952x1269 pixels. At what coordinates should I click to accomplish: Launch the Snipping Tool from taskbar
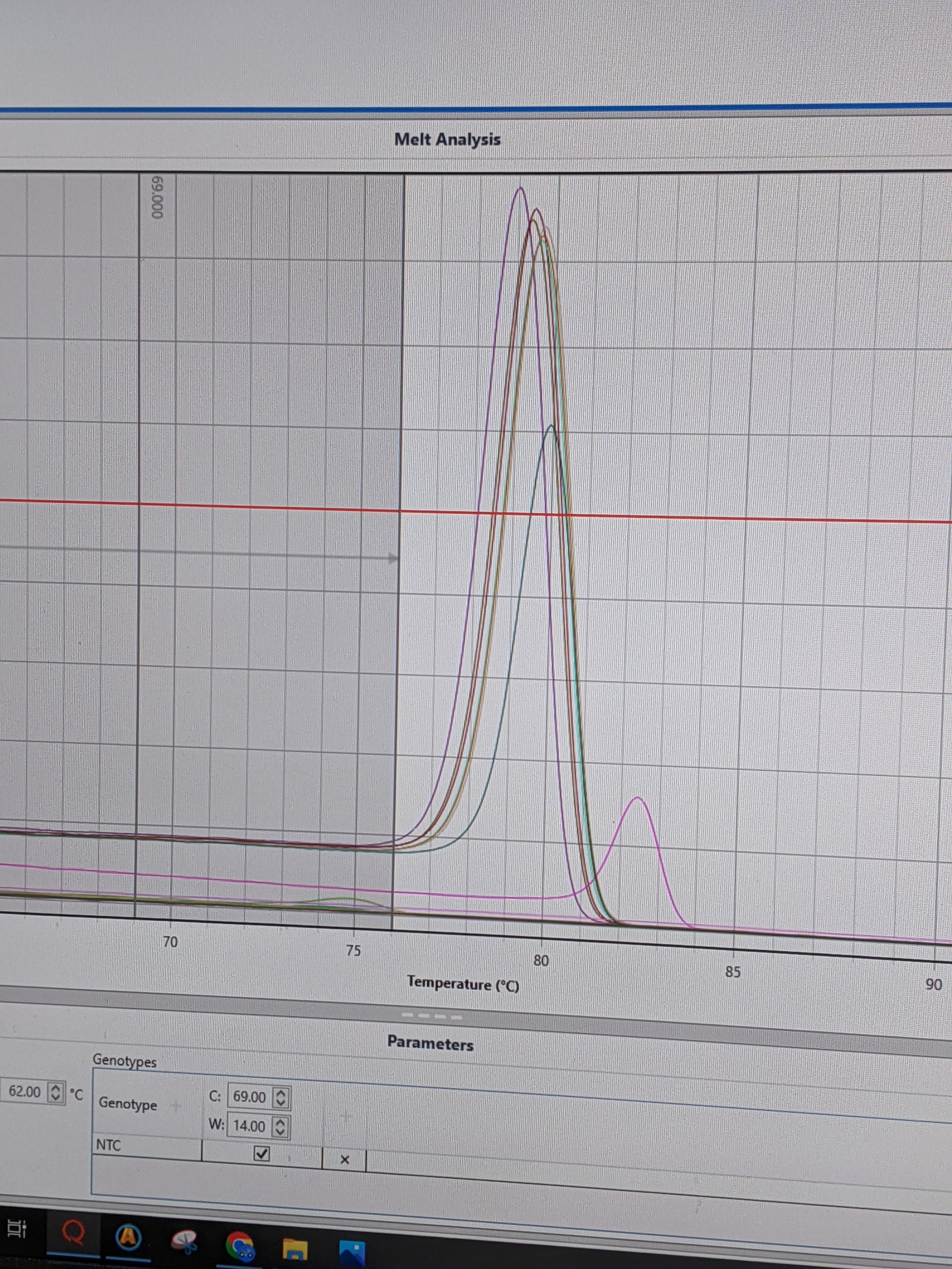point(184,1243)
